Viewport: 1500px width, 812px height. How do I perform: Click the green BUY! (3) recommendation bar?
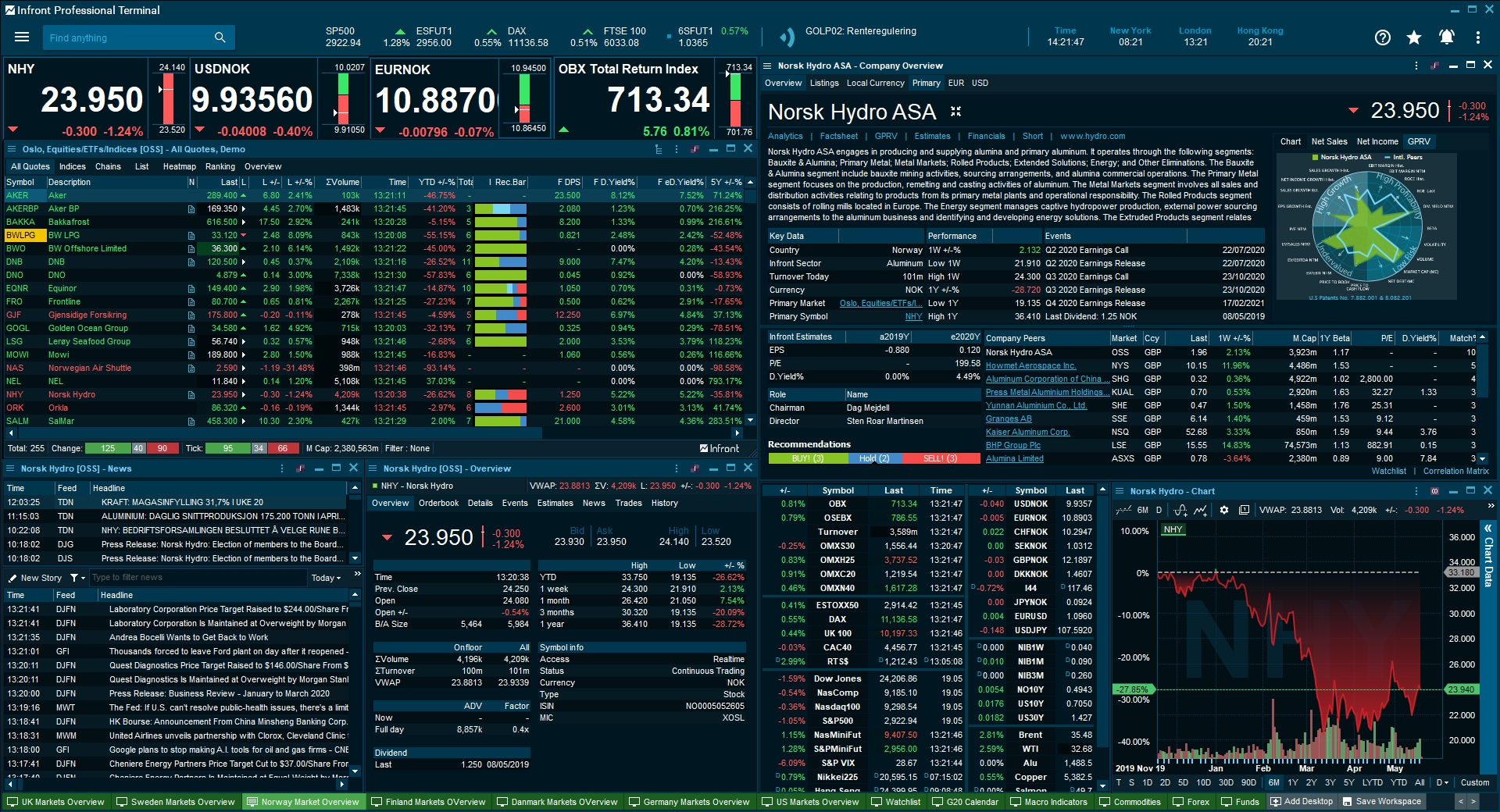pyautogui.click(x=808, y=458)
